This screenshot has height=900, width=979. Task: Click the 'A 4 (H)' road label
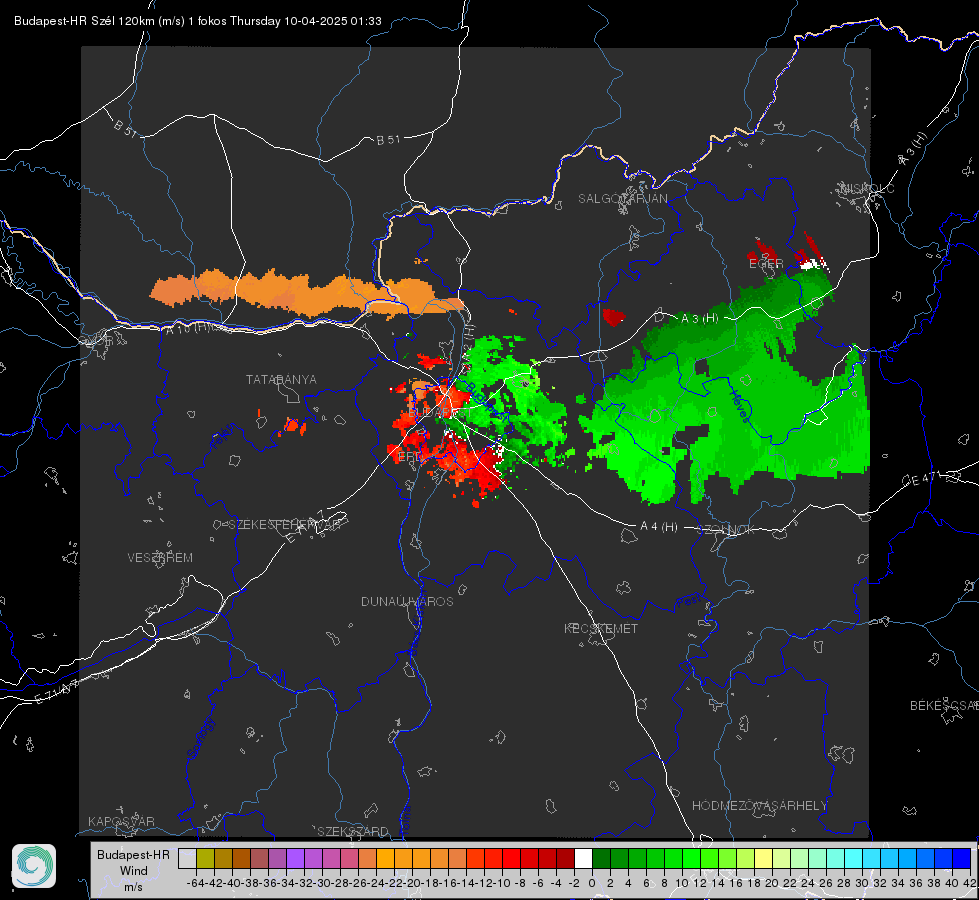[659, 527]
